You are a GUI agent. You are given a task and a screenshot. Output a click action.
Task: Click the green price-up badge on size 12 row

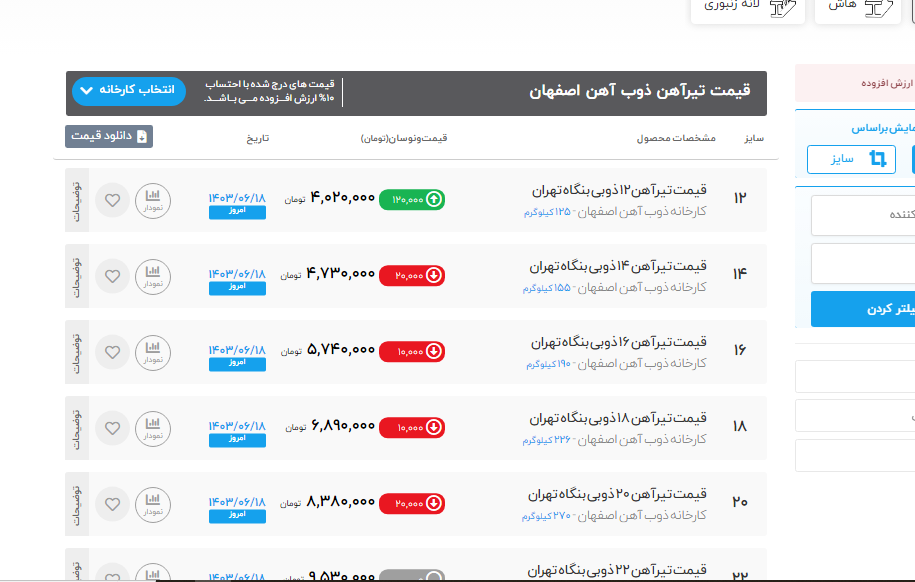pyautogui.click(x=412, y=199)
